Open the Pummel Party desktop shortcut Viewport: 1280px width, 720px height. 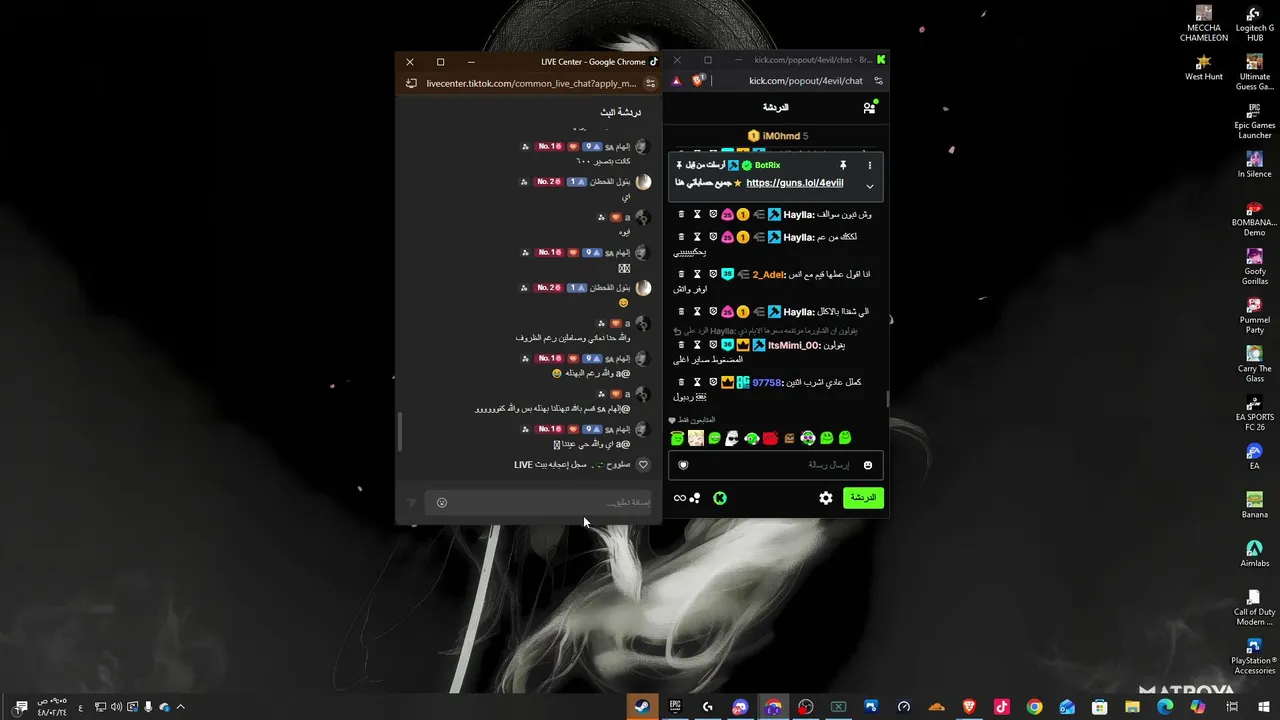click(1254, 316)
